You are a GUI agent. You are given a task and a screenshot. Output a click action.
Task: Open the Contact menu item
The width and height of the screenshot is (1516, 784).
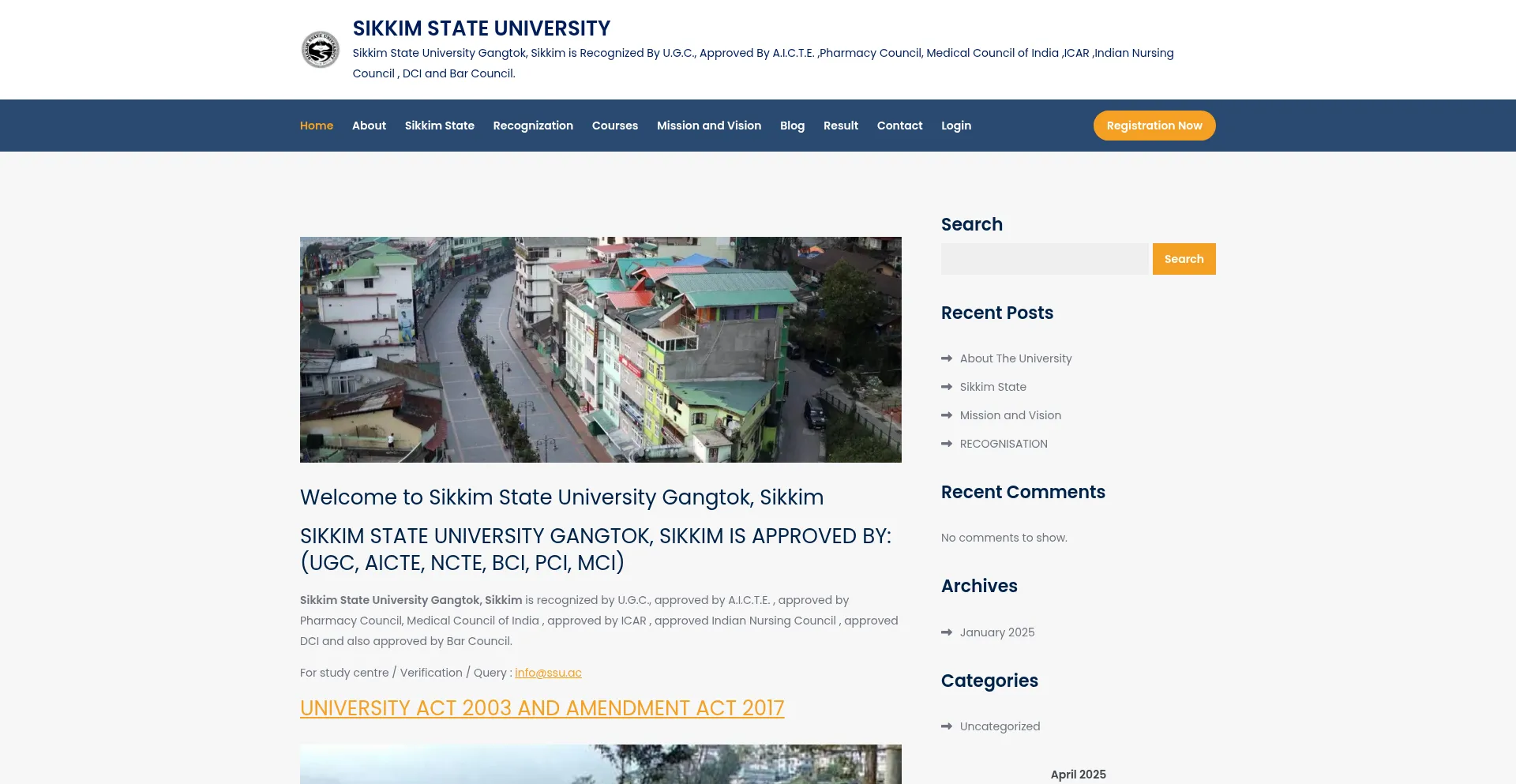tap(899, 126)
